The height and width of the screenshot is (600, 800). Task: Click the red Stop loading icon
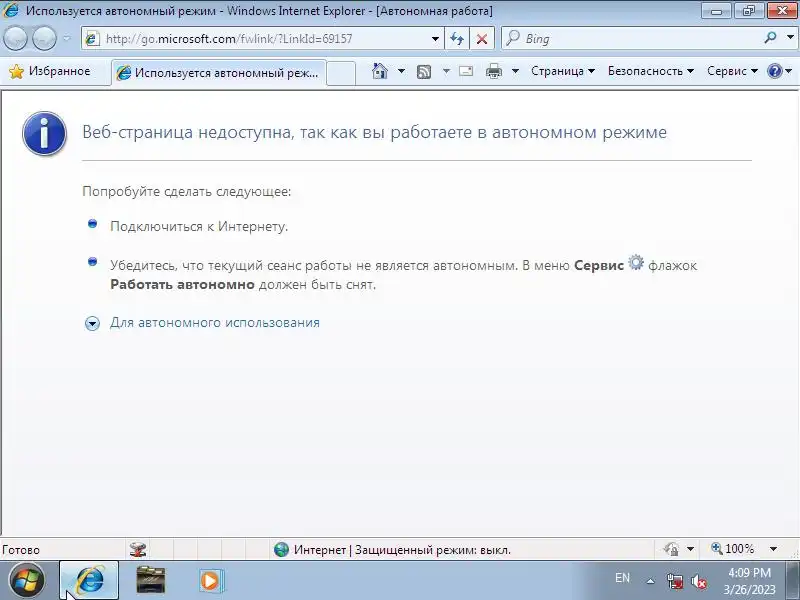(482, 39)
